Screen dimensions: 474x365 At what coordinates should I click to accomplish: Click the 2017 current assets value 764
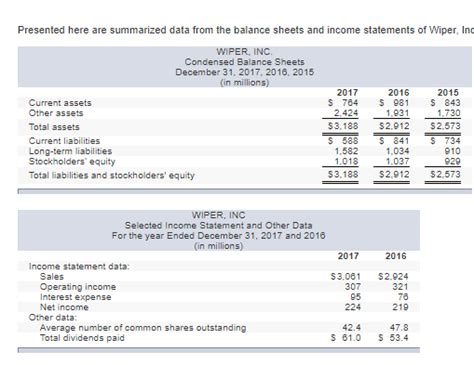pos(350,102)
